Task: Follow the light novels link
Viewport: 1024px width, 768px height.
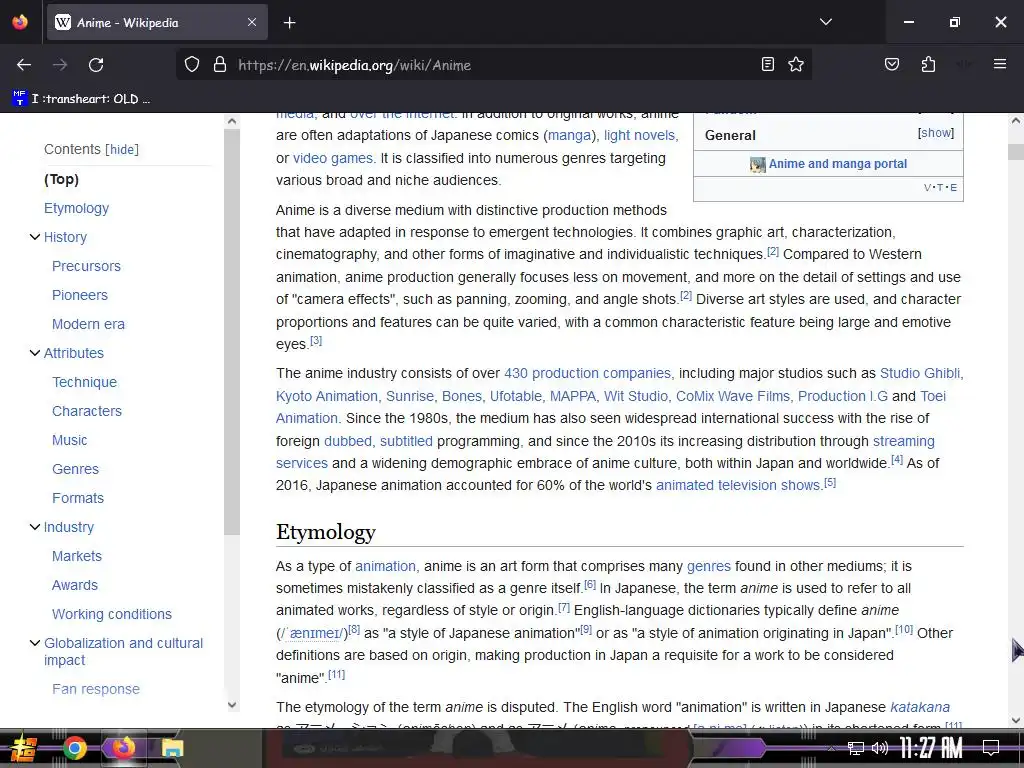Action: click(x=641, y=135)
